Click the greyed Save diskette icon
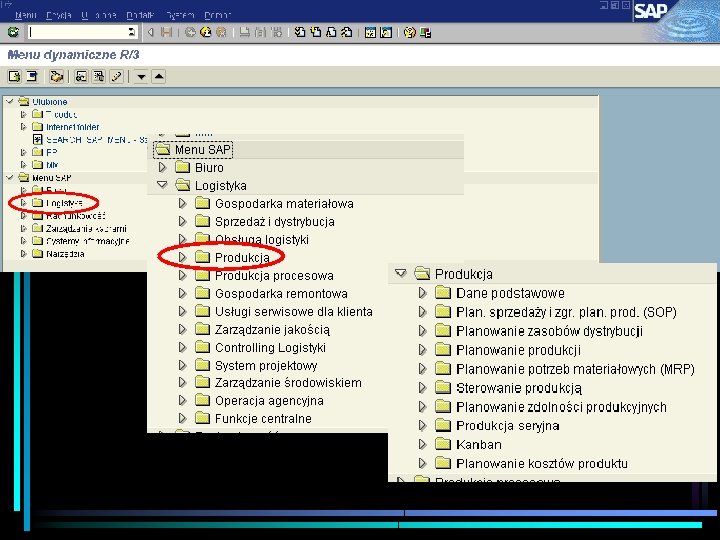Image resolution: width=720 pixels, height=540 pixels. (166, 32)
